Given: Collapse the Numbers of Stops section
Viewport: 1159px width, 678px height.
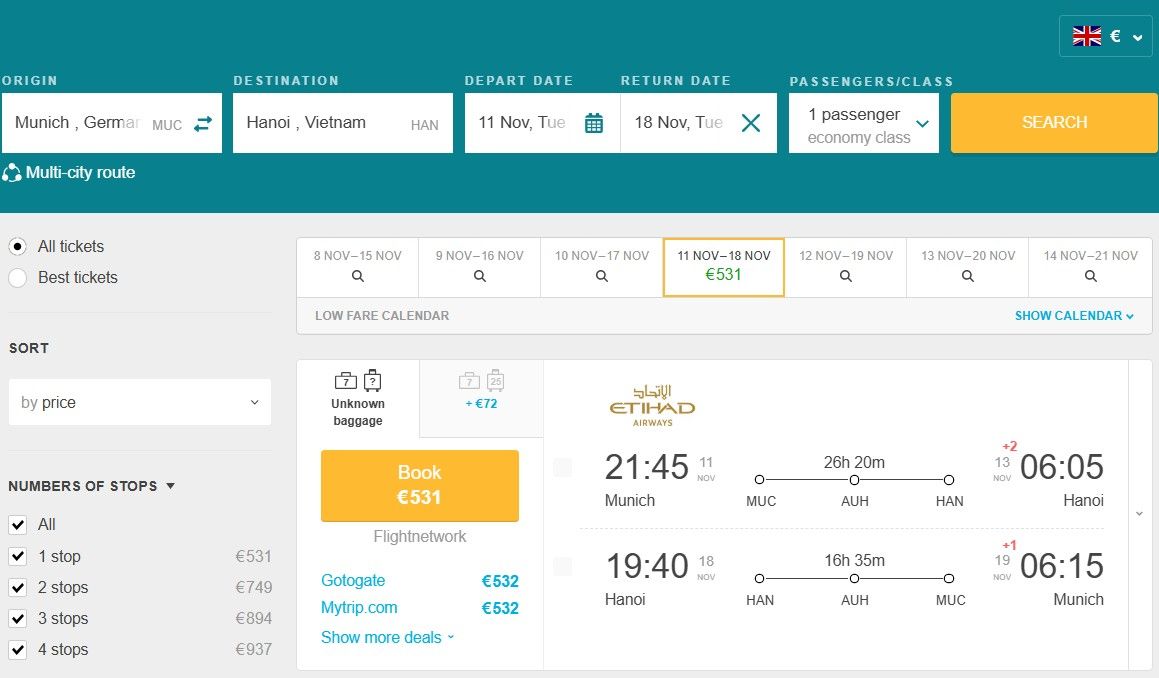Looking at the screenshot, I should point(92,486).
